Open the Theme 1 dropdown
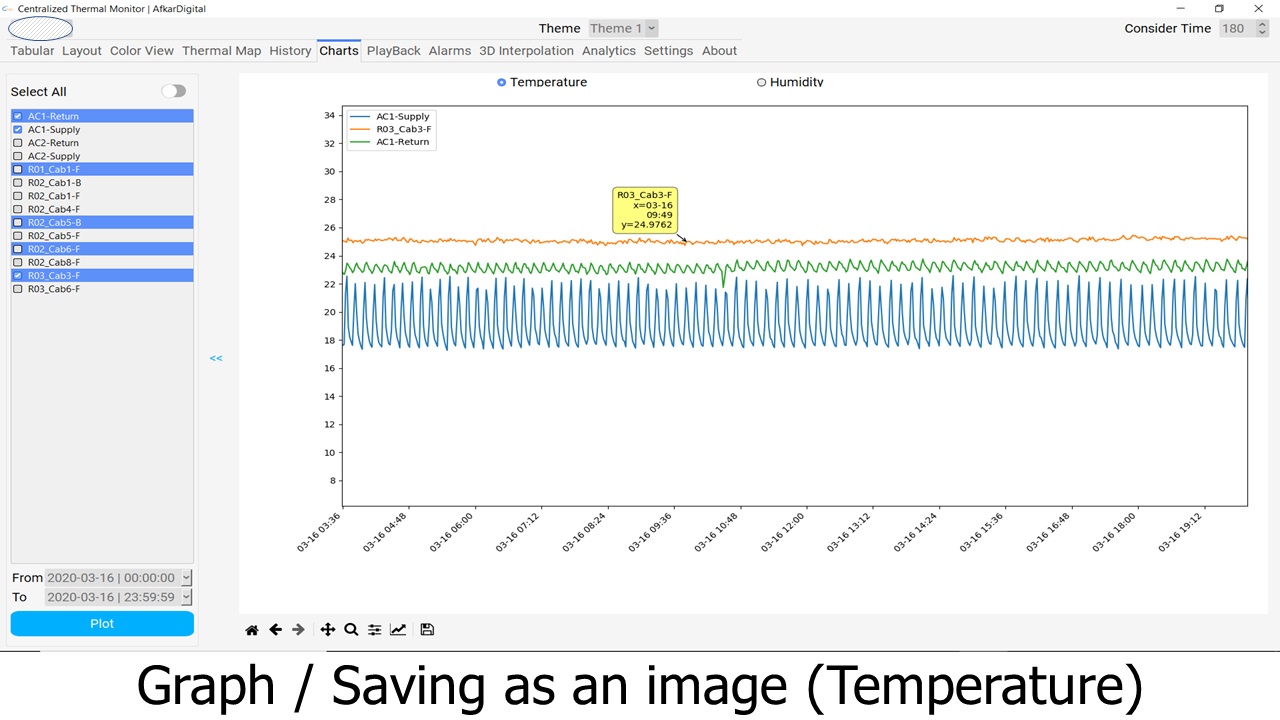 (x=622, y=28)
